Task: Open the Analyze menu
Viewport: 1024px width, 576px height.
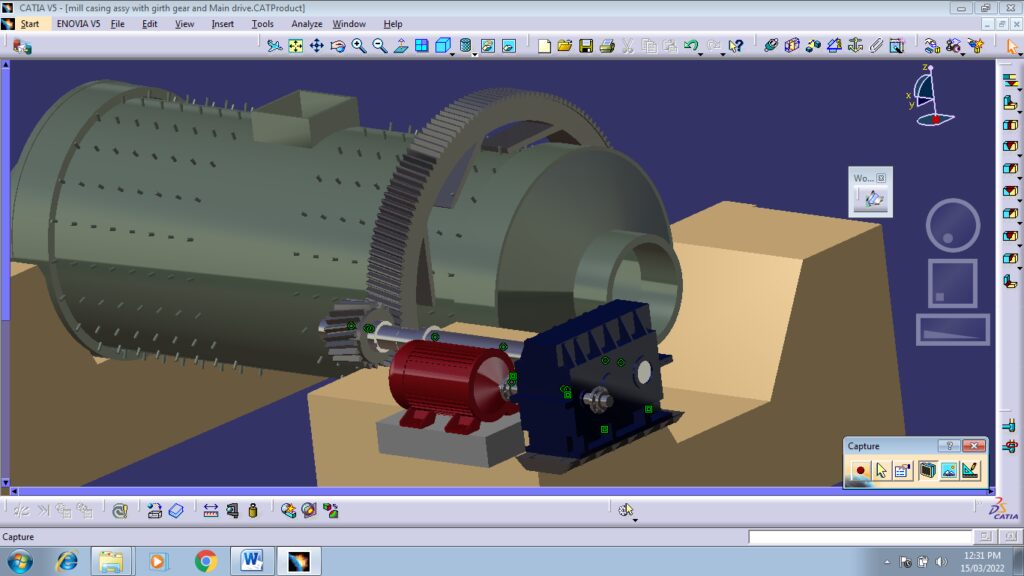Action: (306, 24)
